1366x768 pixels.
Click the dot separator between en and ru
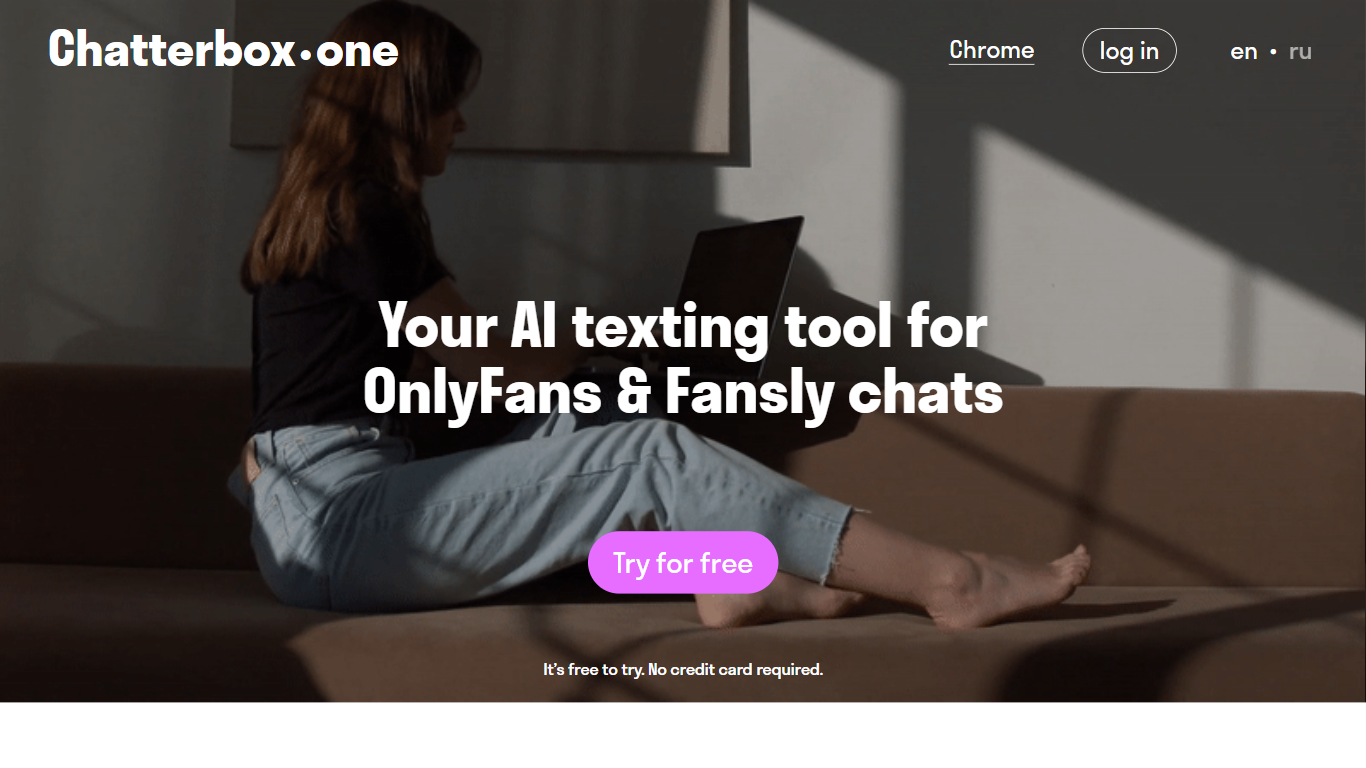pos(1273,51)
